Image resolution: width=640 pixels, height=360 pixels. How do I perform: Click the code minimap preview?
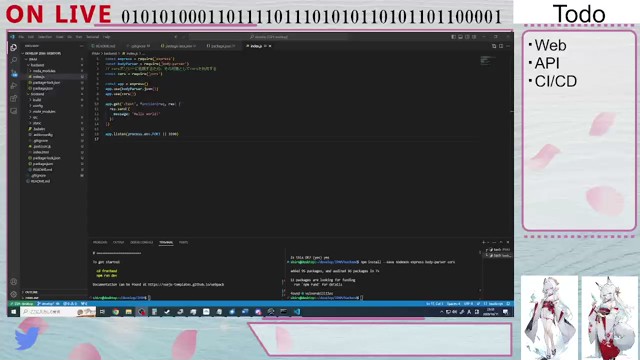487,61
